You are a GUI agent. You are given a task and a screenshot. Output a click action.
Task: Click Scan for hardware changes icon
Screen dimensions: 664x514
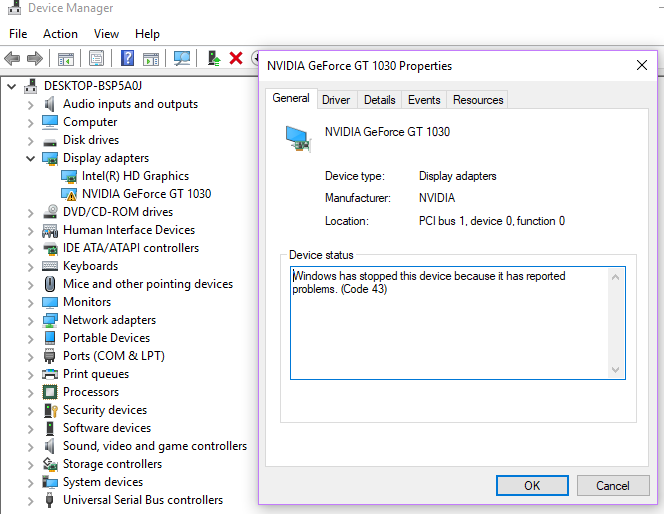pyautogui.click(x=182, y=58)
